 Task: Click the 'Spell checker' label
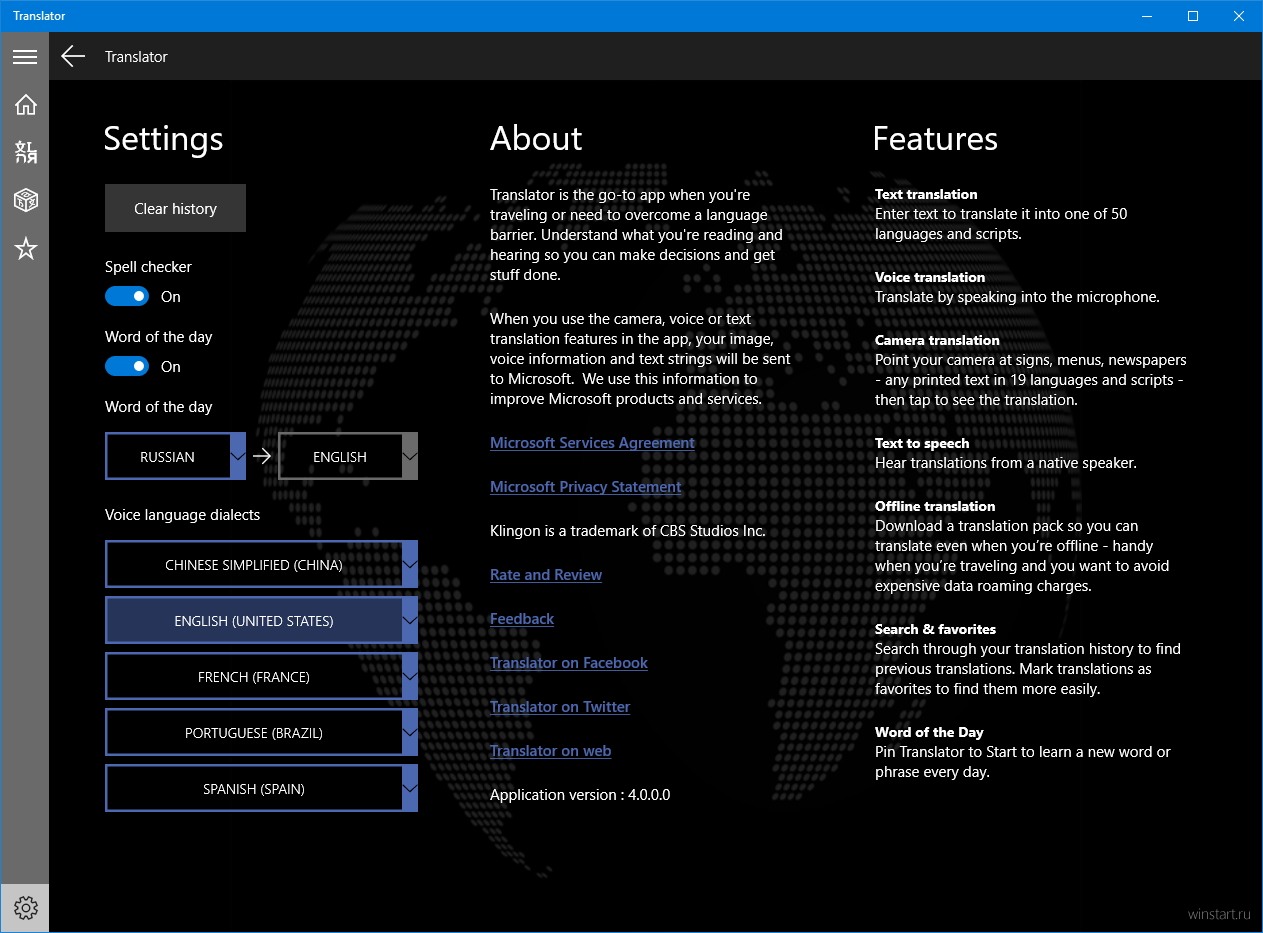(x=148, y=267)
